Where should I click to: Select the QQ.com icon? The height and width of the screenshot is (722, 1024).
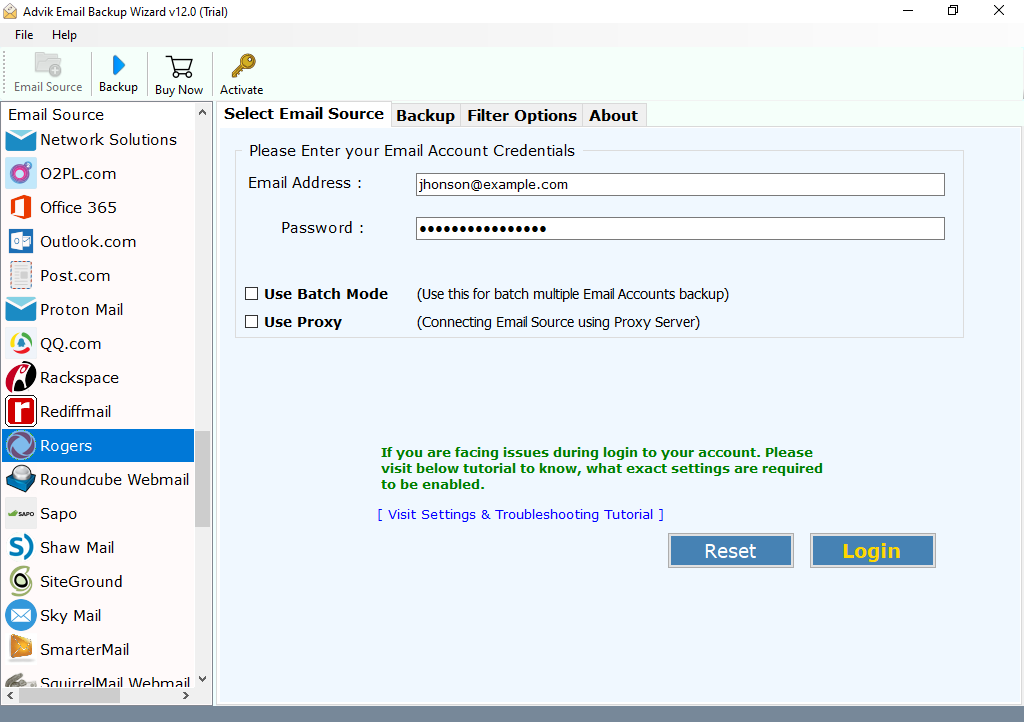point(21,343)
